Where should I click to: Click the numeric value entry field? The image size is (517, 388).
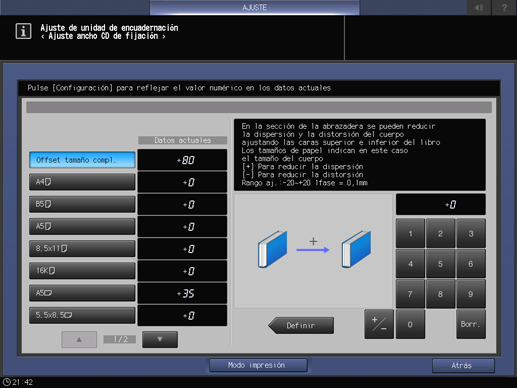point(440,204)
